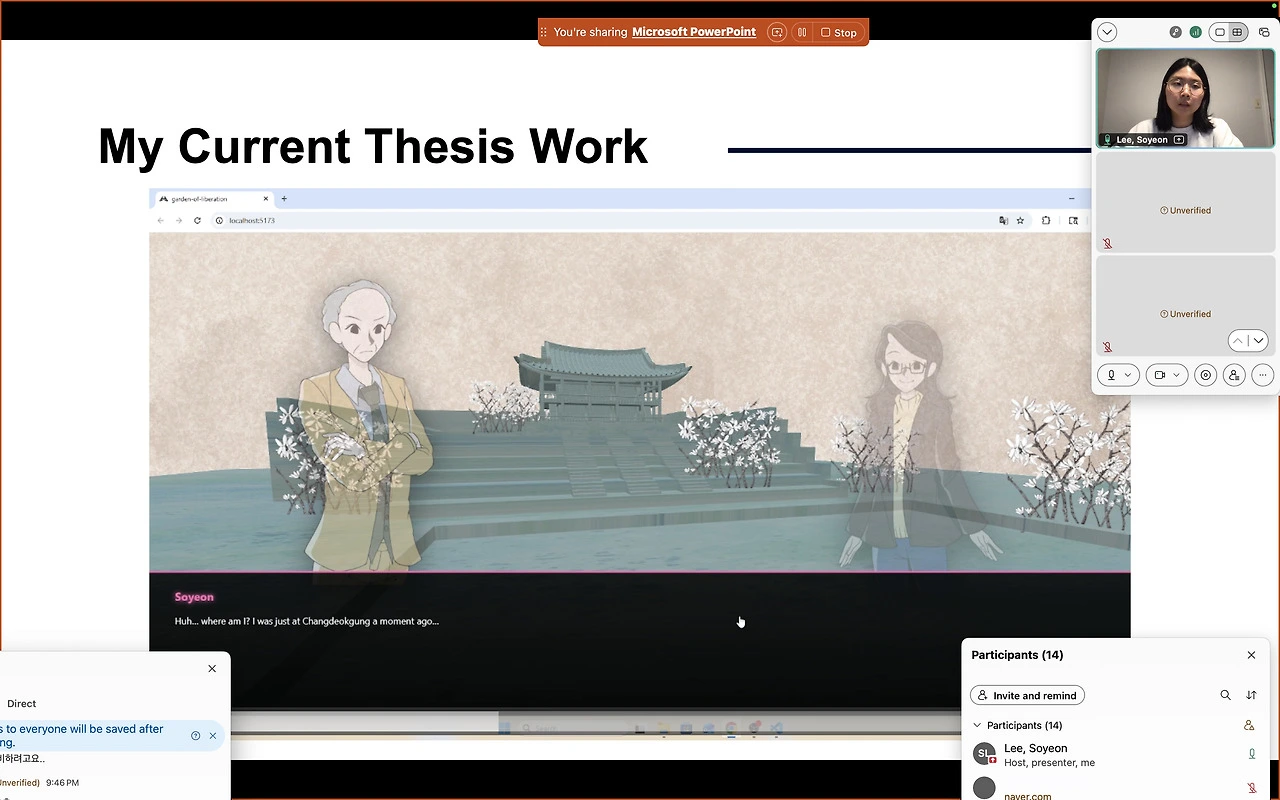Image resolution: width=1280 pixels, height=800 pixels.
Task: Open more options ellipsis in video panel
Action: coord(1263,375)
